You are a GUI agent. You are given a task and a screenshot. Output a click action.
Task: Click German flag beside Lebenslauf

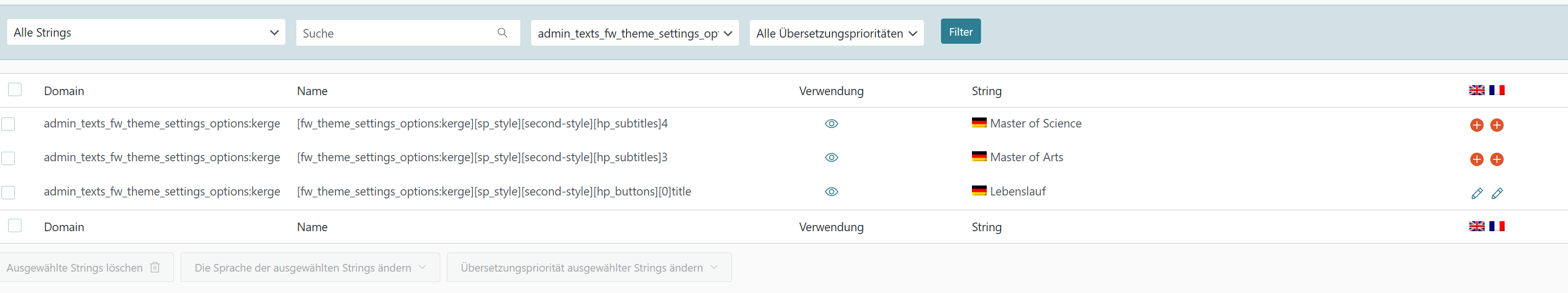pyautogui.click(x=979, y=190)
